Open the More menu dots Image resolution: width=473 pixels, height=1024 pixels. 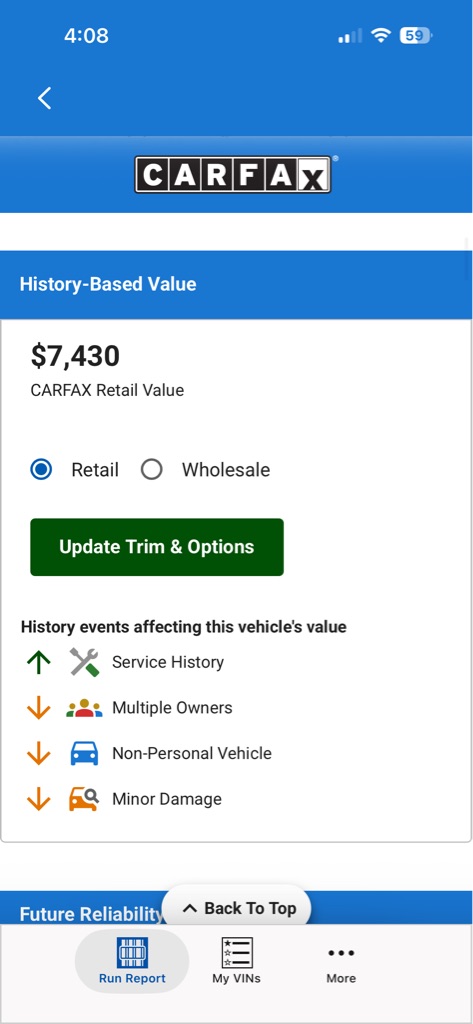(341, 961)
